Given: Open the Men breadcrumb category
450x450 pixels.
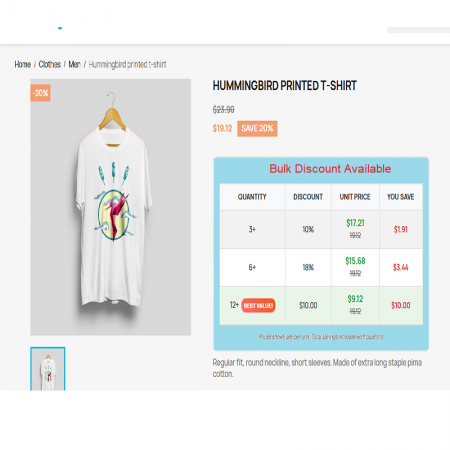Looking at the screenshot, I should click(x=75, y=64).
